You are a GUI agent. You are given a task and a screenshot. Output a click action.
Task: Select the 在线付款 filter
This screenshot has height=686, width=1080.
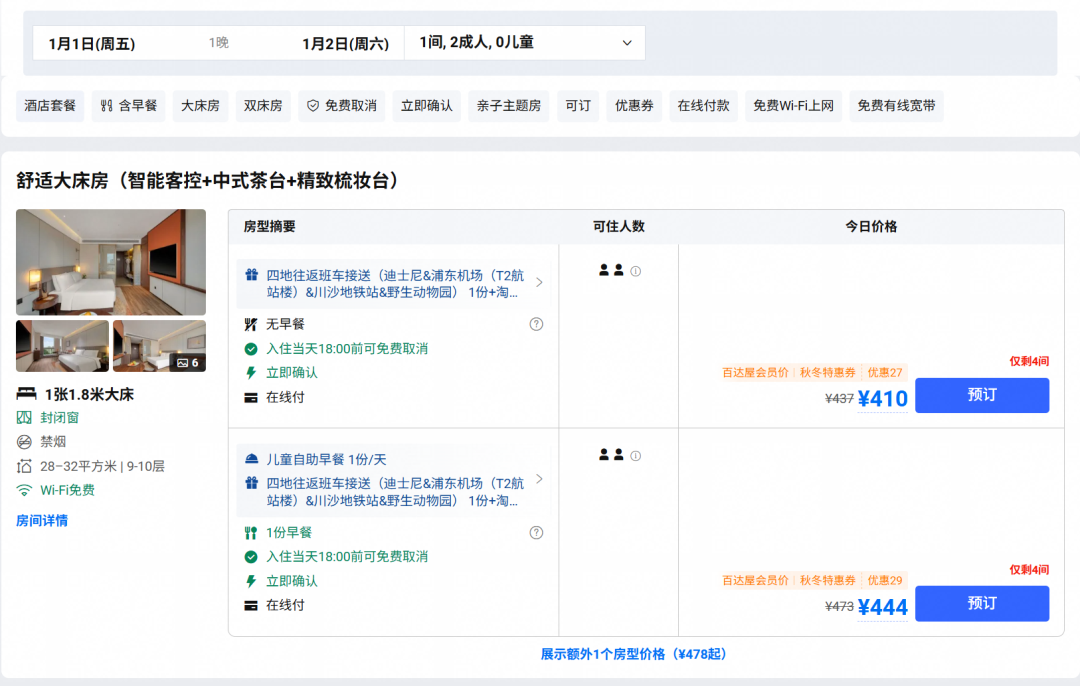[x=703, y=106]
